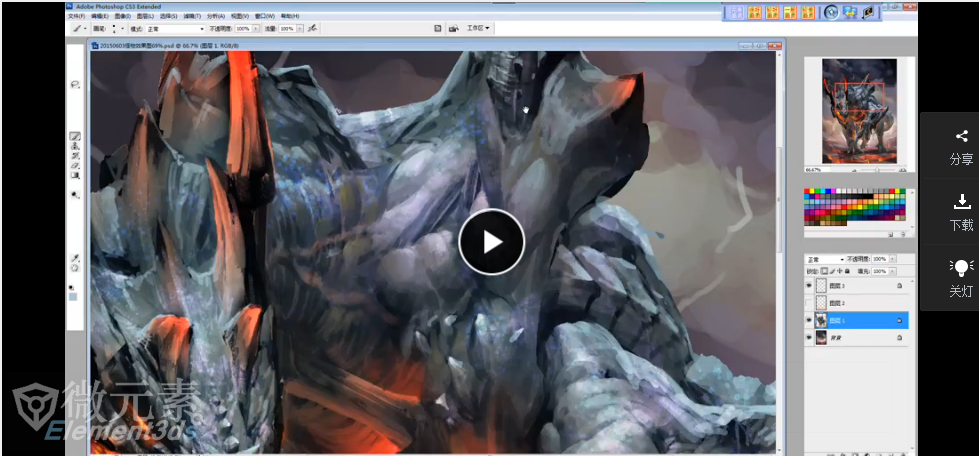Show 图层 2 with its visibility box
The height and width of the screenshot is (456, 979).
point(809,303)
